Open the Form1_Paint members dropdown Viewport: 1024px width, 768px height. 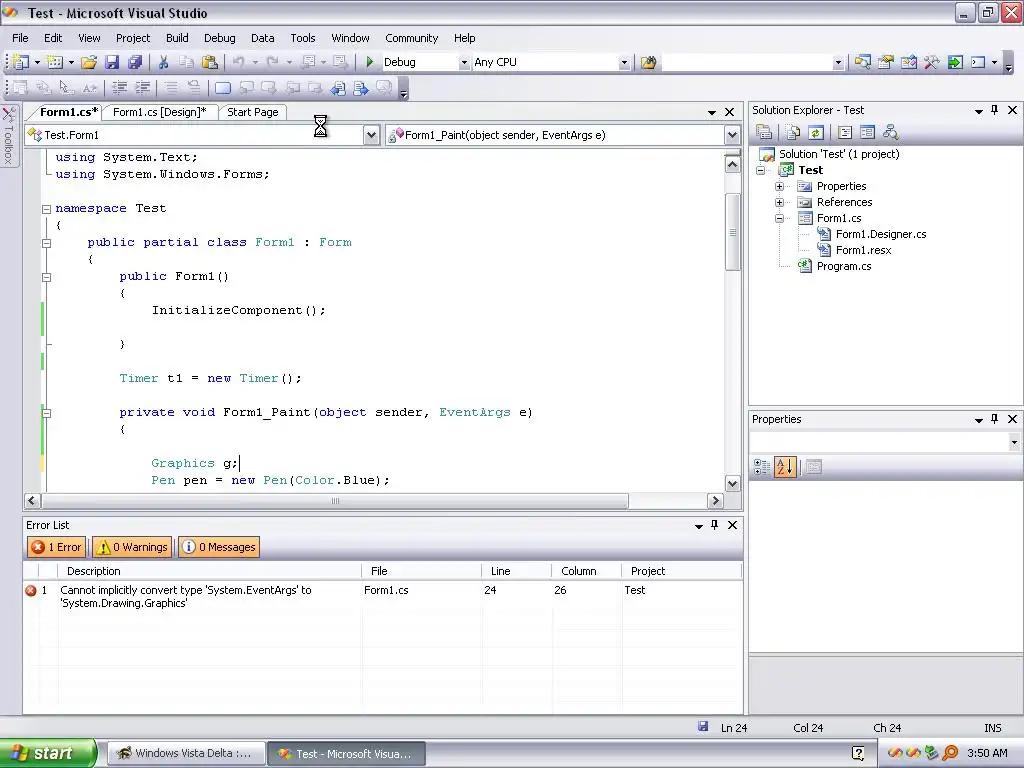732,135
